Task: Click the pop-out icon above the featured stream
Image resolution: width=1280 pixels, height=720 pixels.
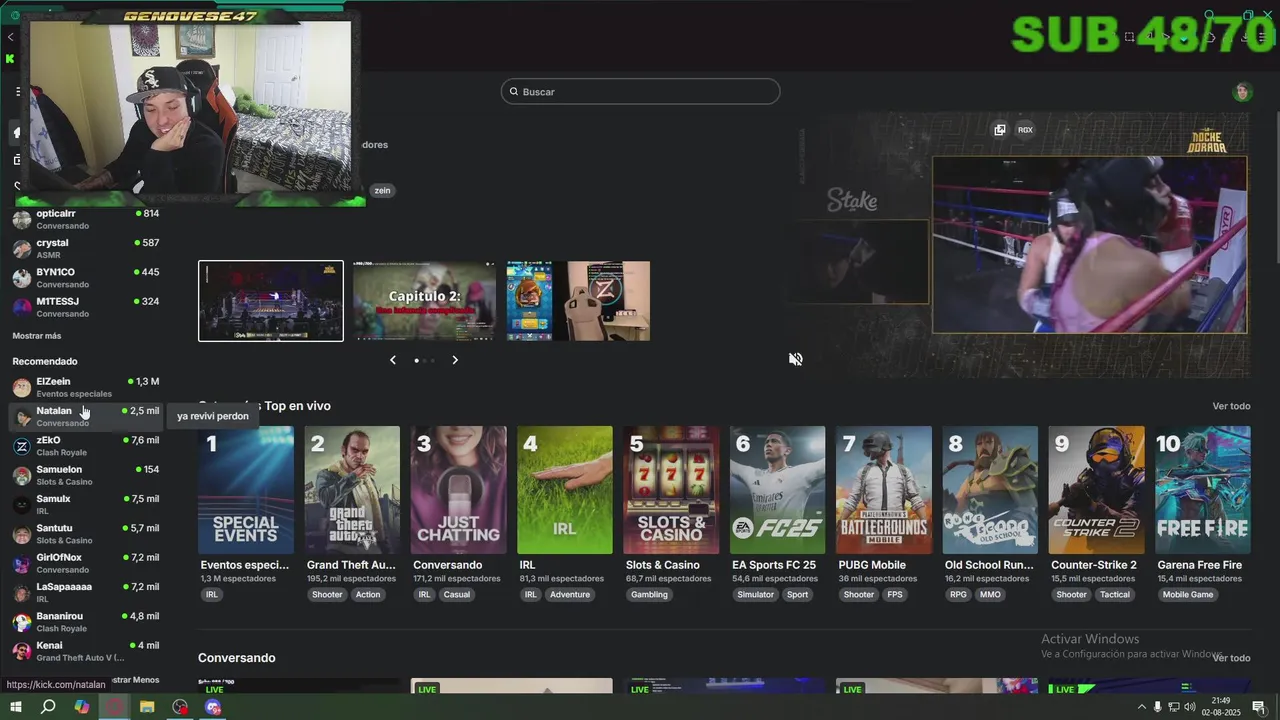Action: 999,130
